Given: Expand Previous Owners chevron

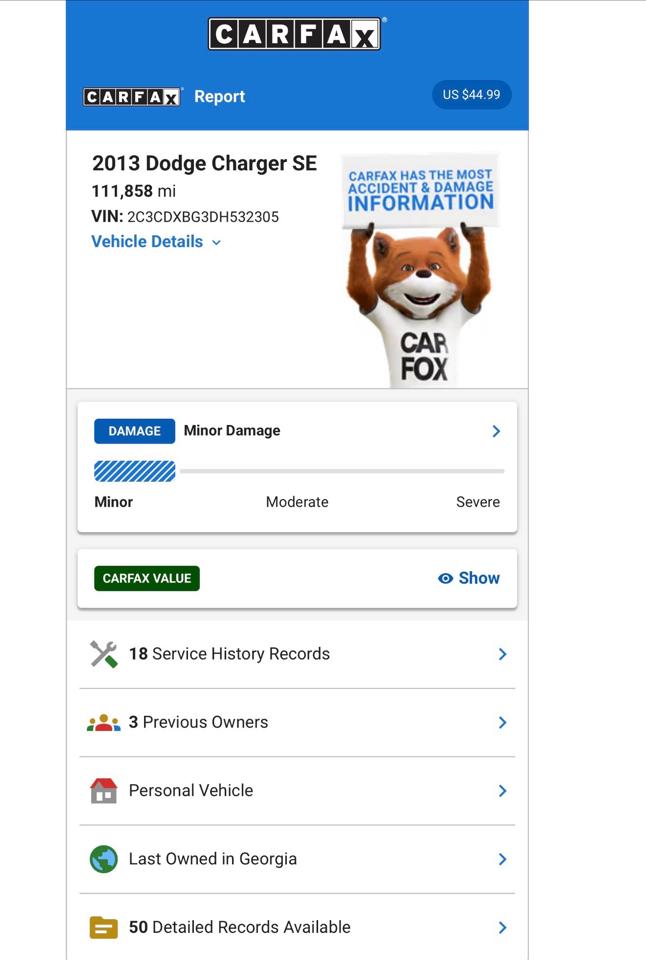Looking at the screenshot, I should 503,722.
